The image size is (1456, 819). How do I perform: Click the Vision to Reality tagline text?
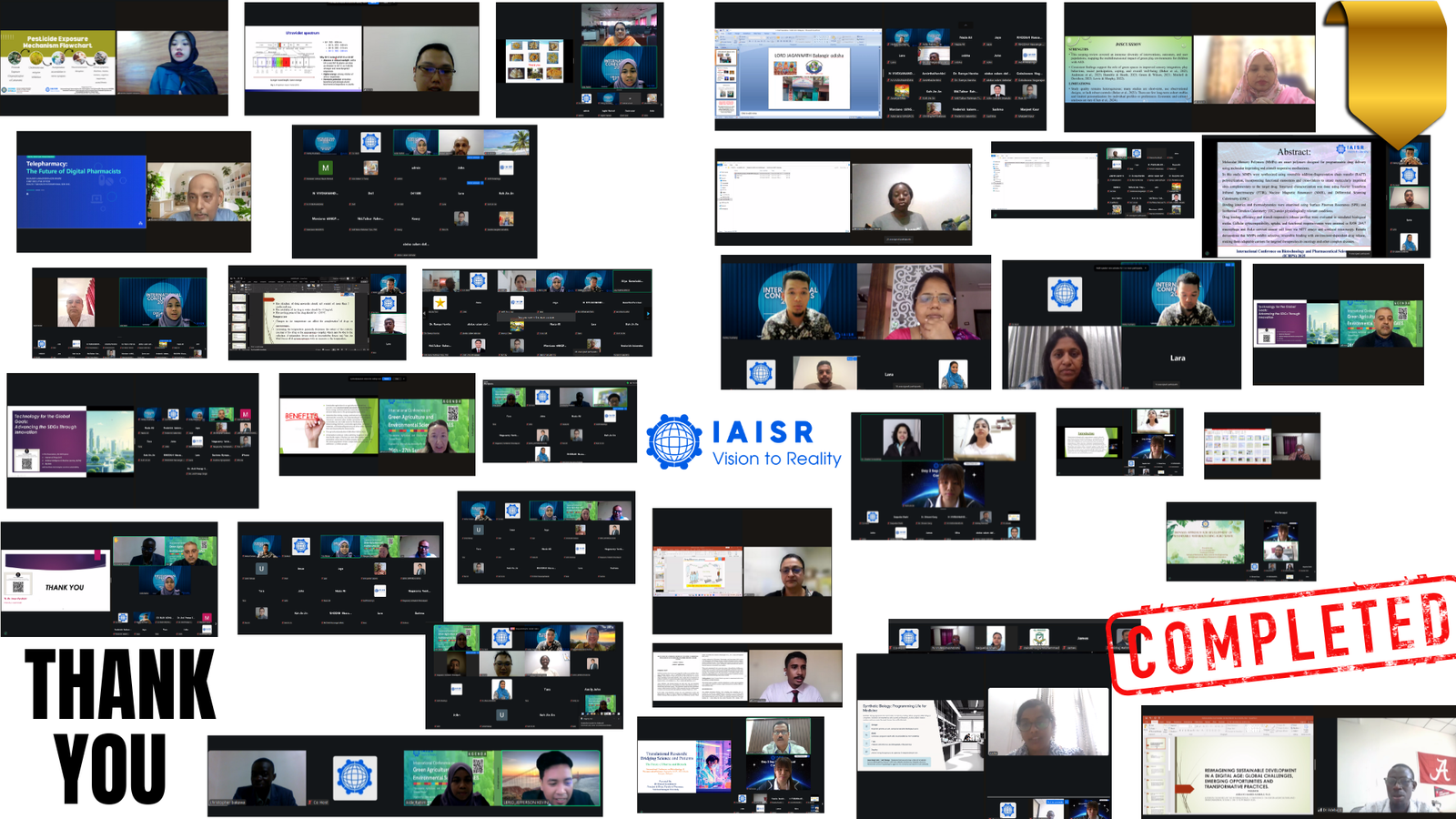(776, 460)
